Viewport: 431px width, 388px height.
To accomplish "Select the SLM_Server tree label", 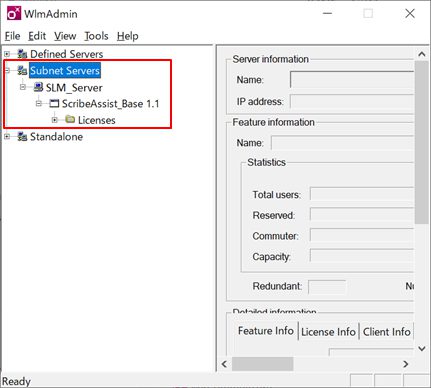I will pos(74,88).
